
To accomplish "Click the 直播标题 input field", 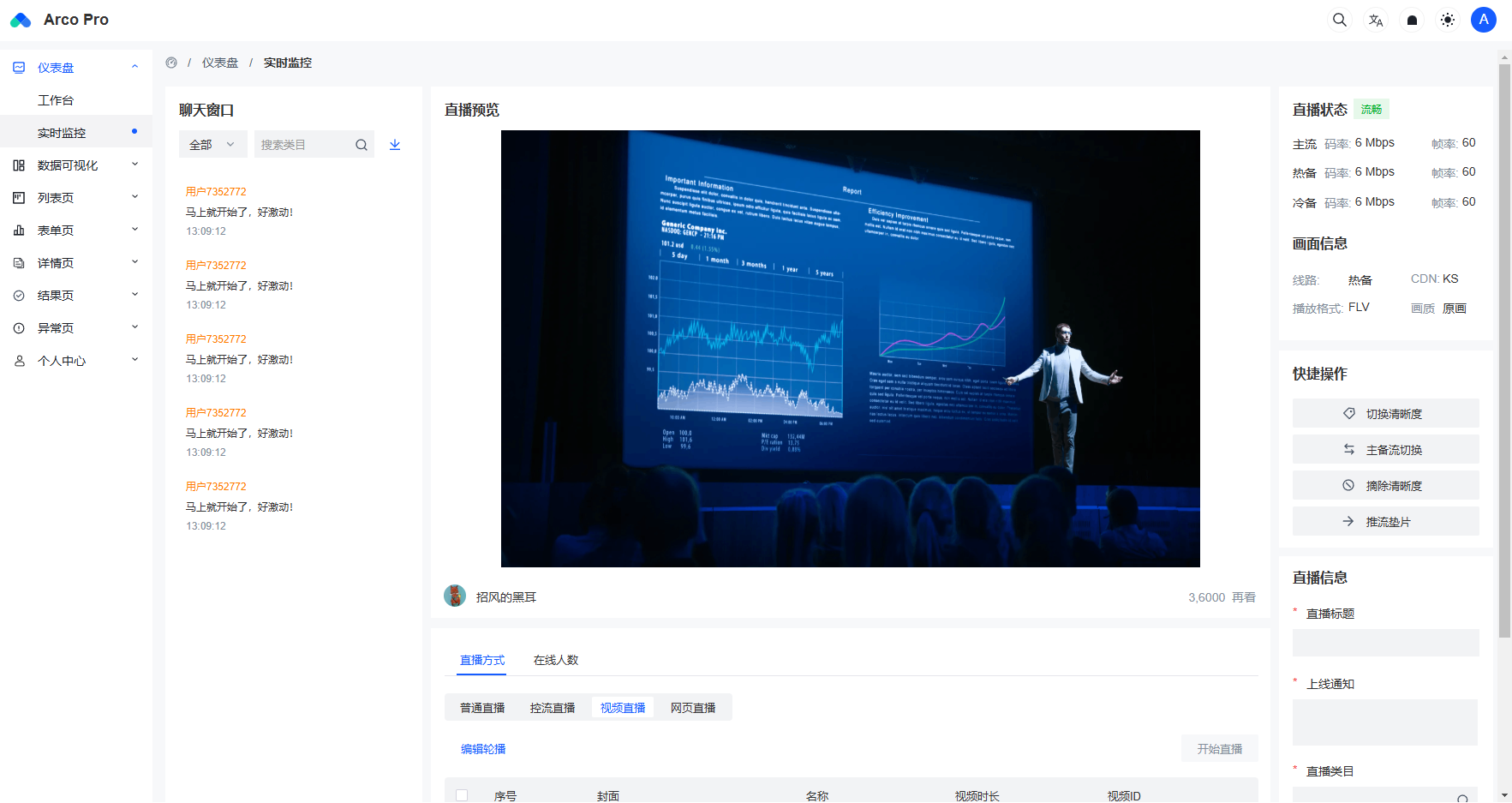I will point(1386,643).
